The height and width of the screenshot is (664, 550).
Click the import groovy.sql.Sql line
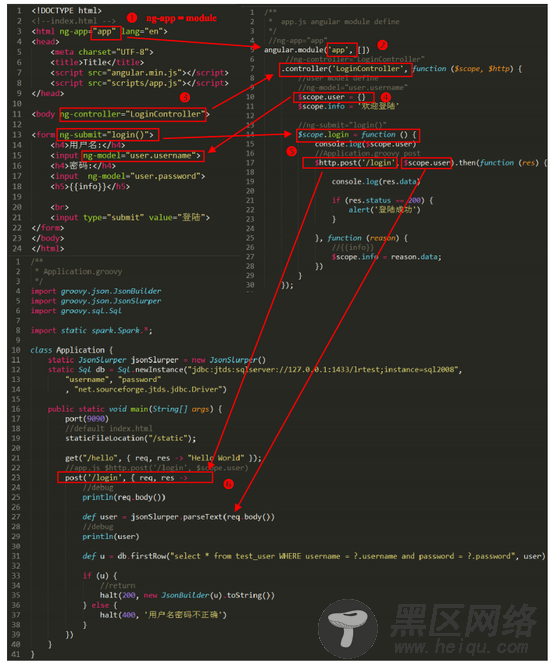(76, 310)
